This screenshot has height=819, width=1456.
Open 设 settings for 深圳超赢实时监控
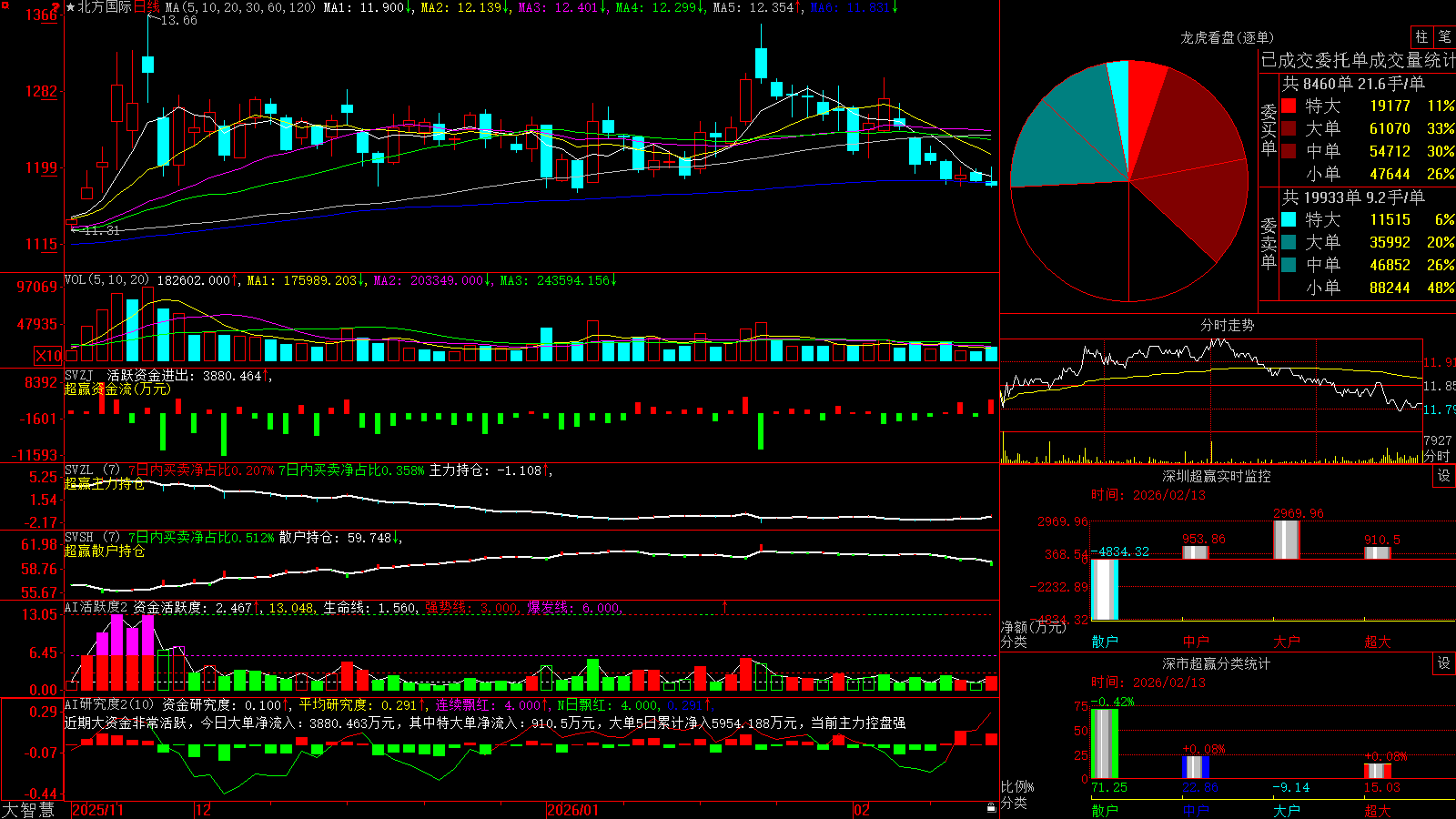[x=1444, y=476]
